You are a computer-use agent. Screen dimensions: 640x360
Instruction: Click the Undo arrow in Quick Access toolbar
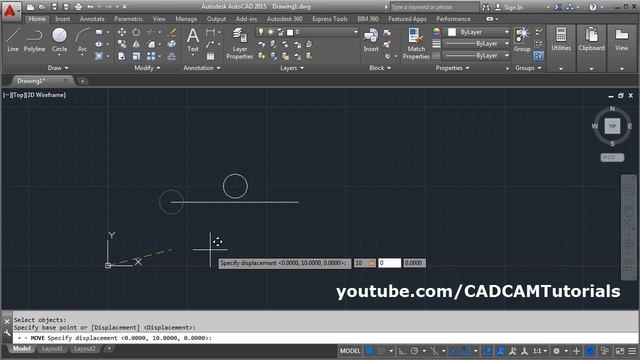click(90, 7)
